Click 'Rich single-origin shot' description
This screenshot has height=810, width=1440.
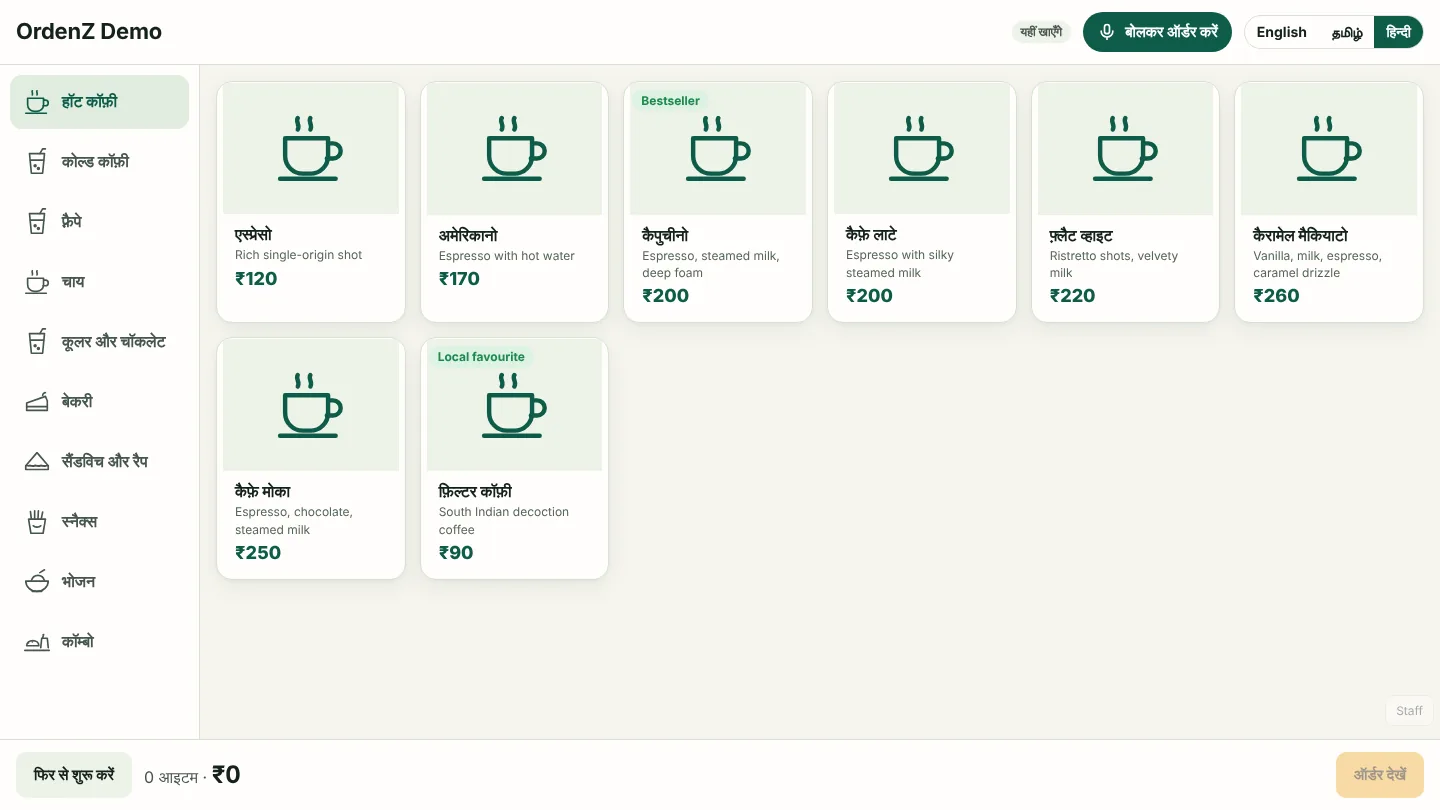298,255
